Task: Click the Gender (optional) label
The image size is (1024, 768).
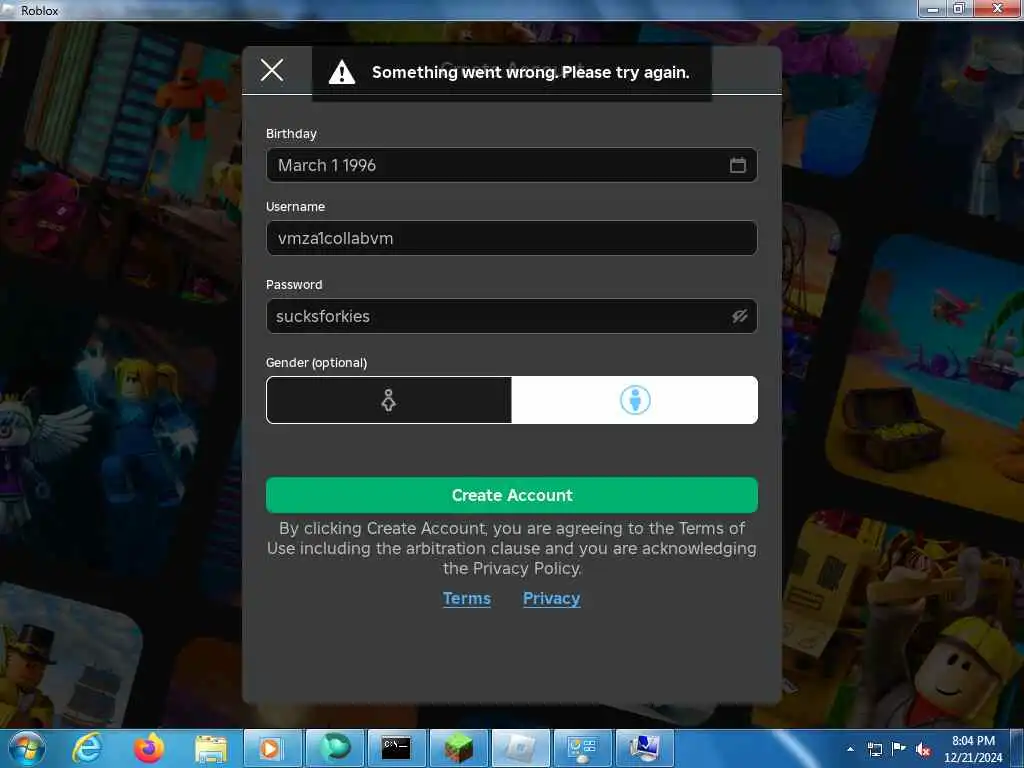Action: pos(316,362)
